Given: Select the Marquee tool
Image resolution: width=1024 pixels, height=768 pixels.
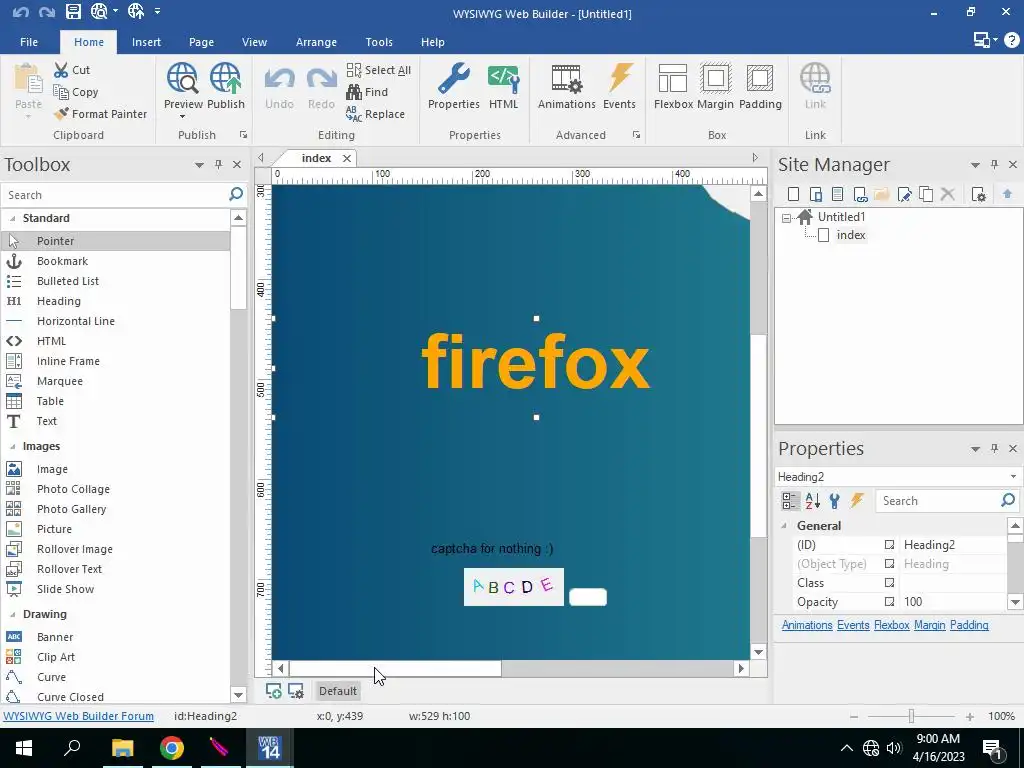Looking at the screenshot, I should click(x=116, y=381).
